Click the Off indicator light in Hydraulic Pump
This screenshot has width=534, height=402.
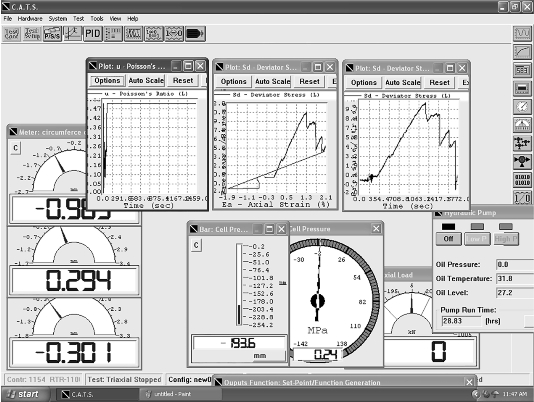tap(448, 227)
